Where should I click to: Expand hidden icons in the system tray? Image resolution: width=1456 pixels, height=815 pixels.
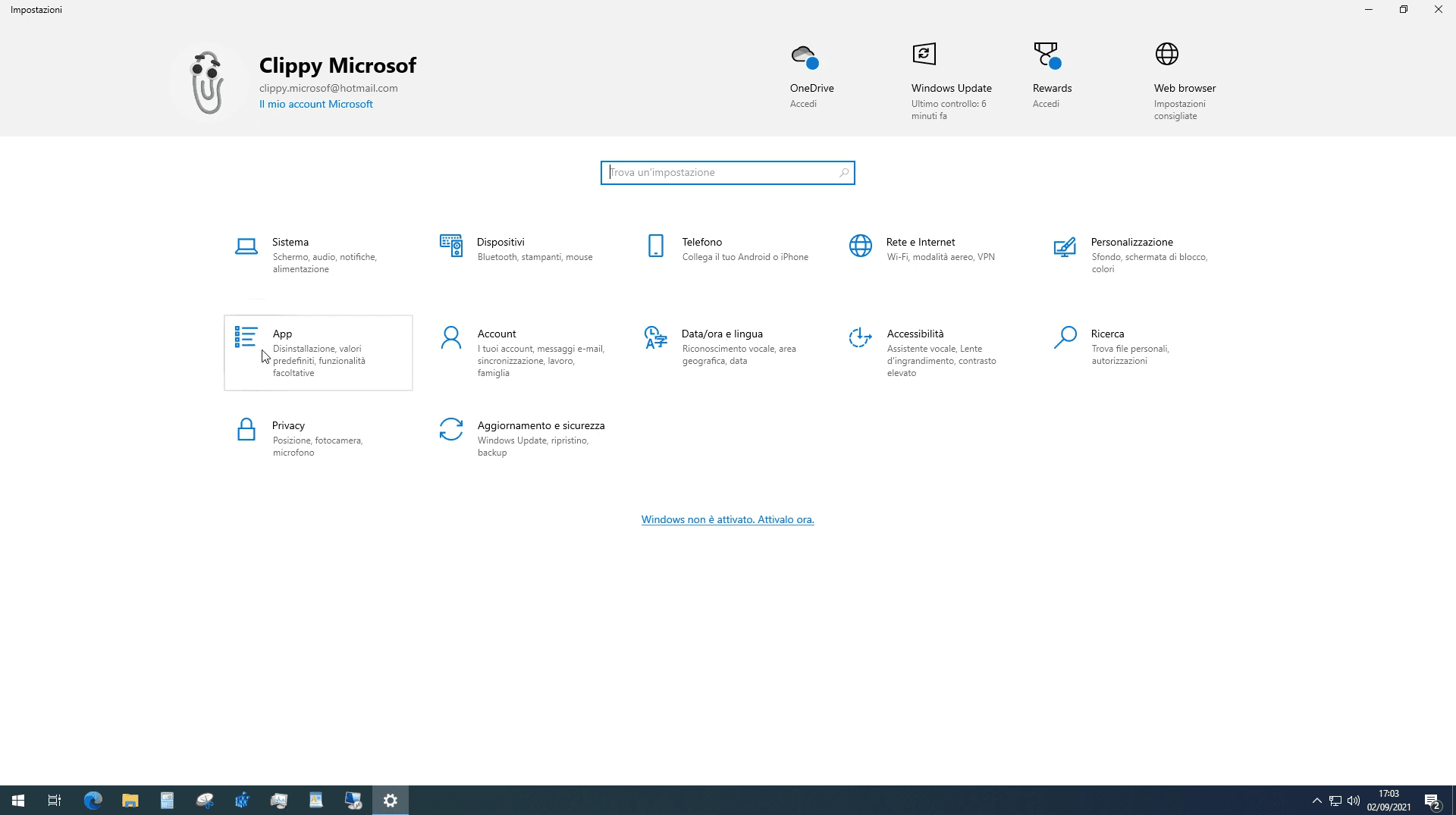[x=1317, y=800]
